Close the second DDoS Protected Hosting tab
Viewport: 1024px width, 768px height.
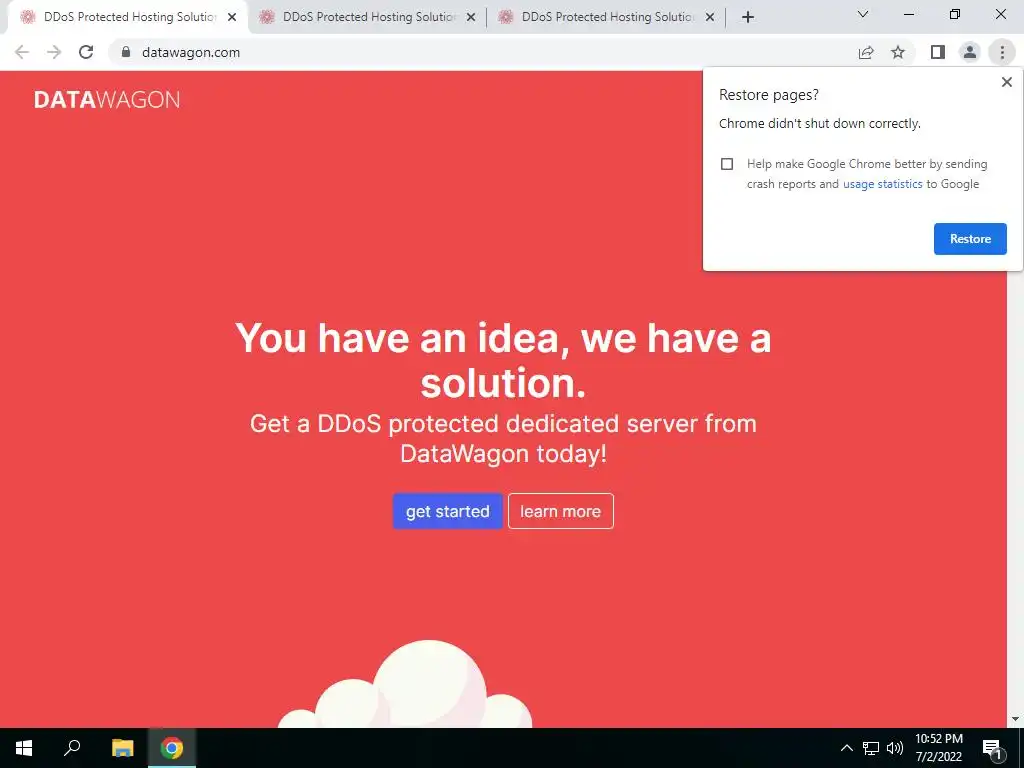471,18
